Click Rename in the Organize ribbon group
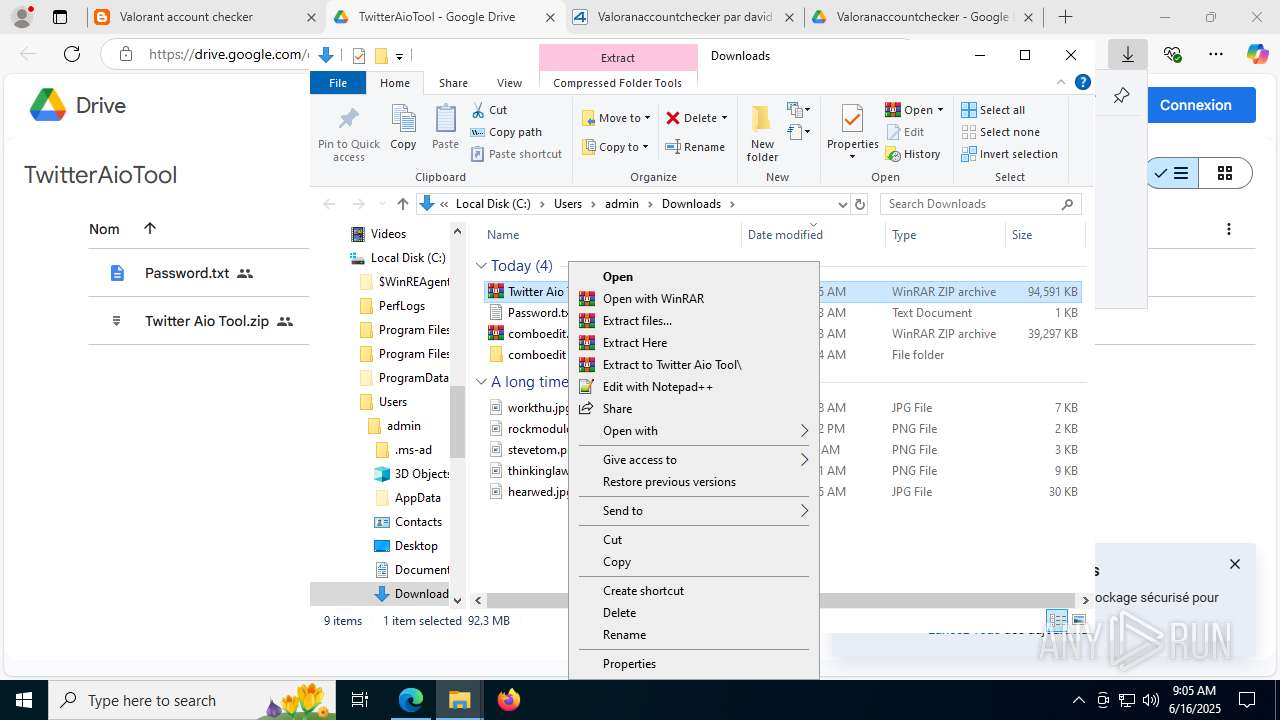The height and width of the screenshot is (720, 1280). pos(696,147)
